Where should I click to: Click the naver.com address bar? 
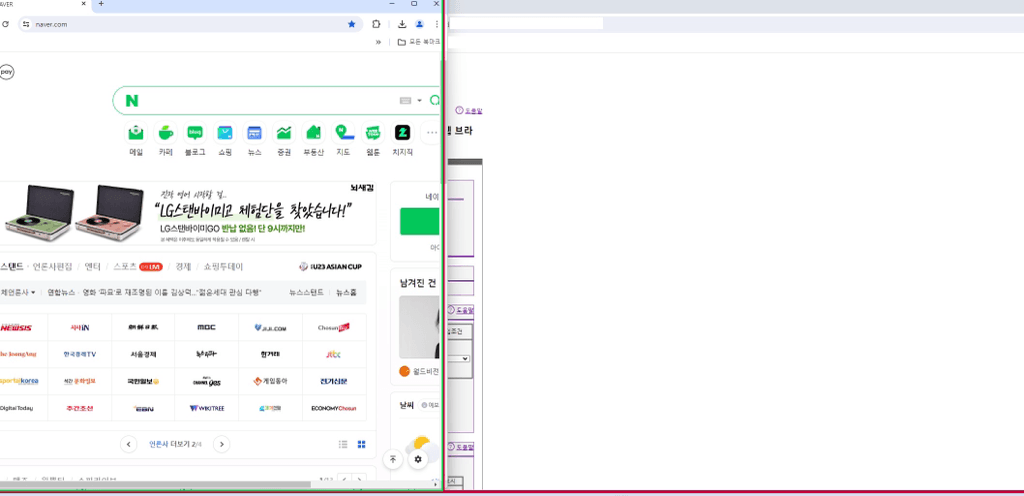189,24
